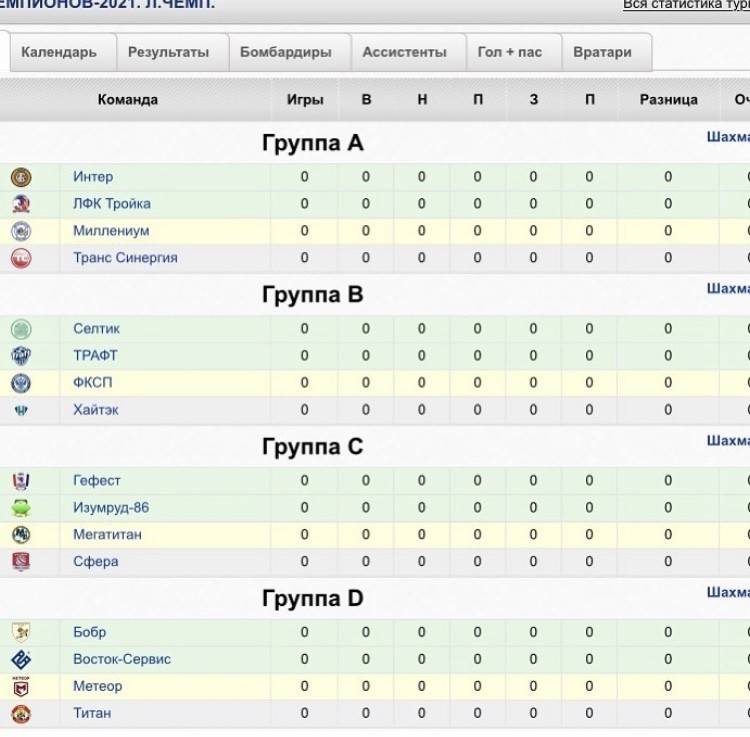The image size is (750, 737).
Task: Open Шахматка link for Группа A
Action: click(x=728, y=137)
